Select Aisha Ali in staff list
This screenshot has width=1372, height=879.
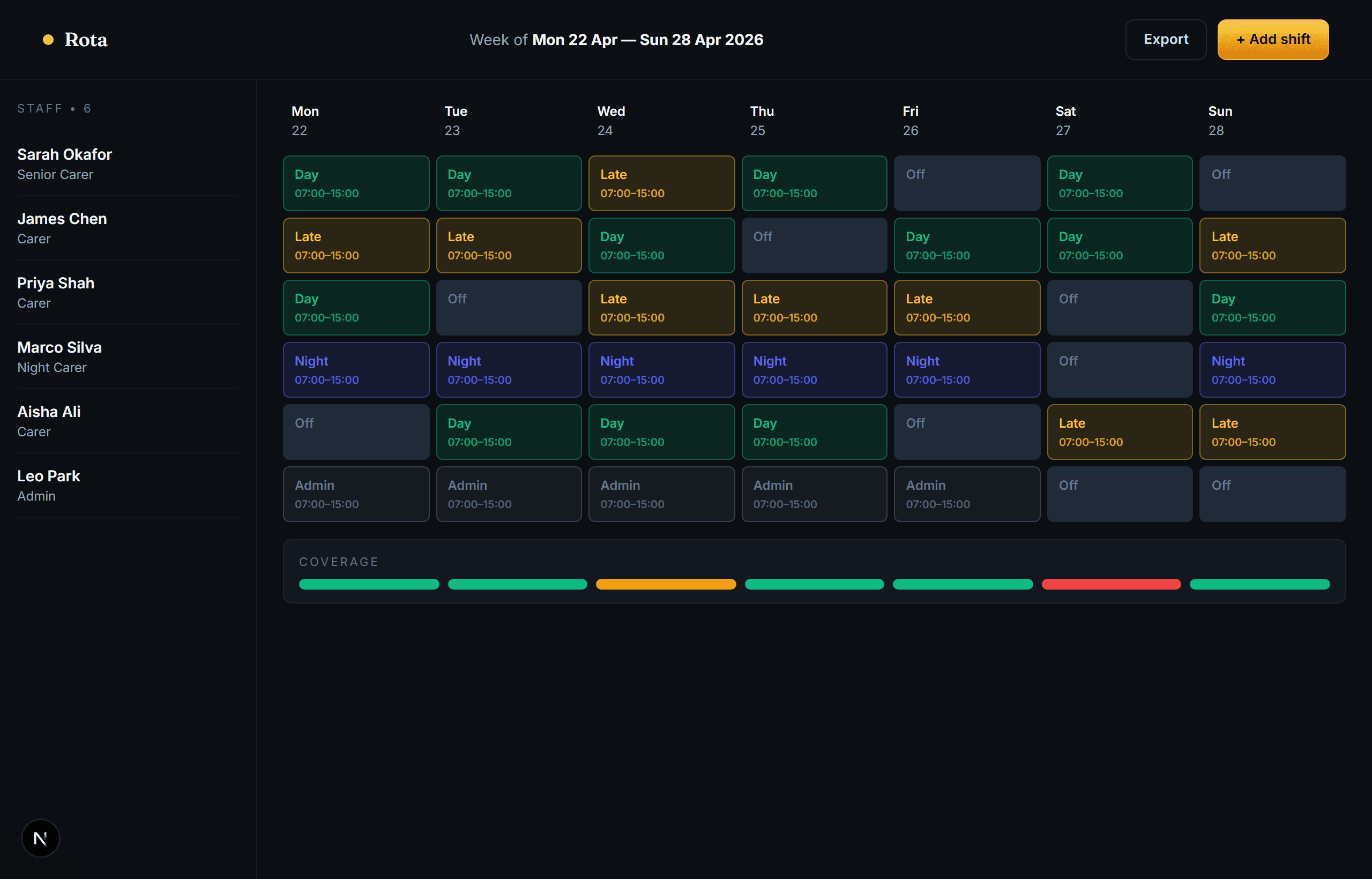click(x=128, y=421)
